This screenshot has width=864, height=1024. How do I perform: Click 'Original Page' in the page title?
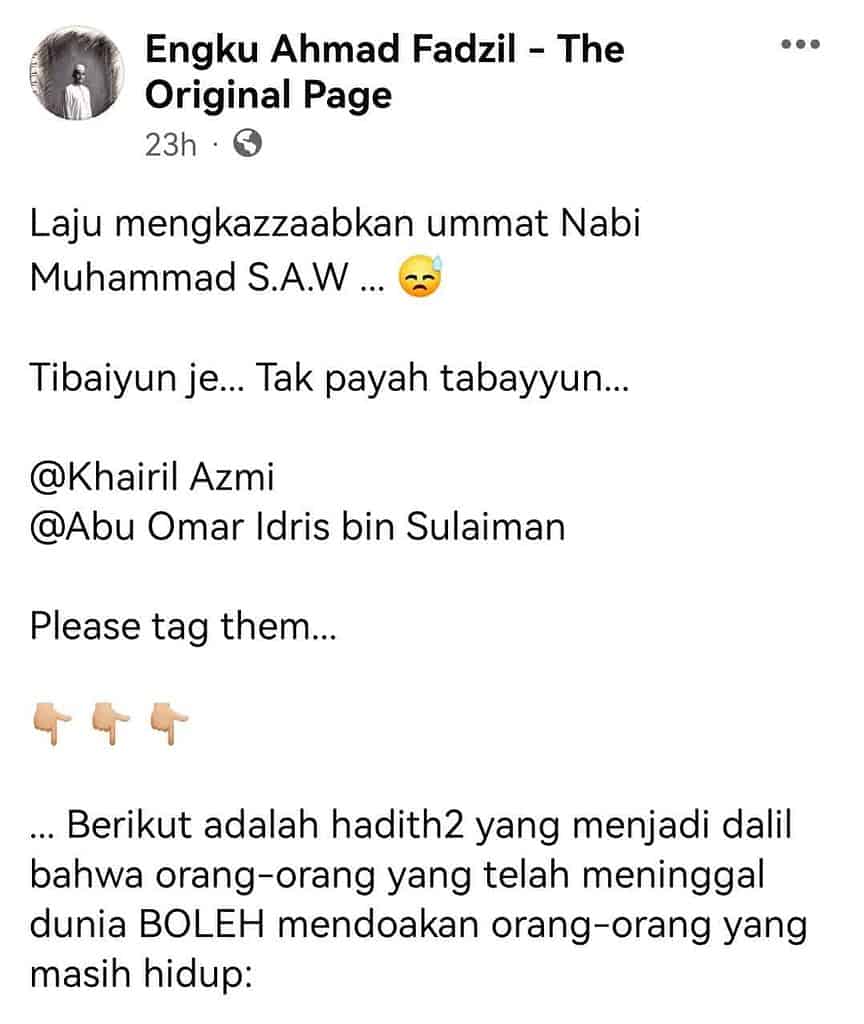tap(268, 95)
